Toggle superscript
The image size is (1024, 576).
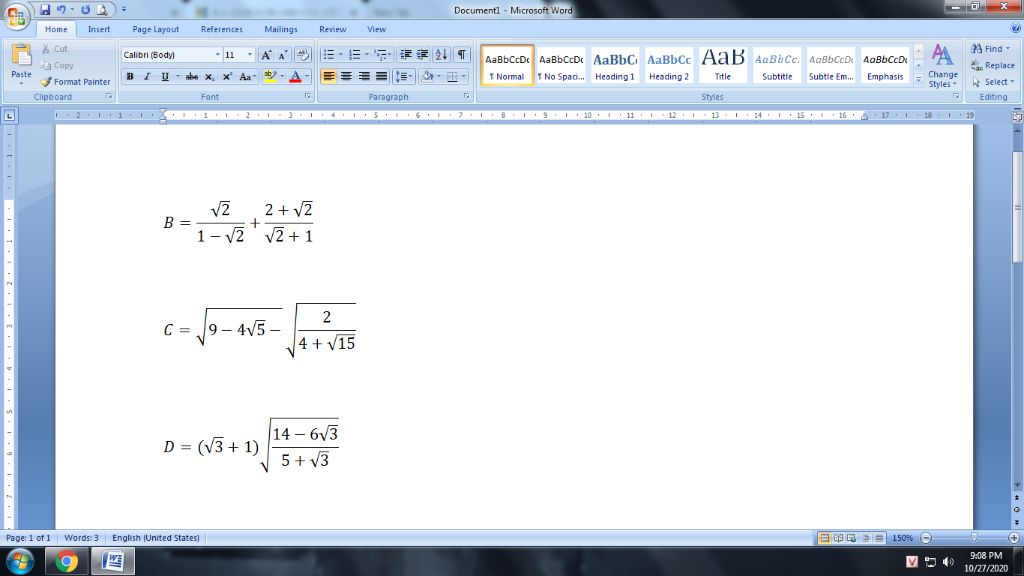(227, 76)
